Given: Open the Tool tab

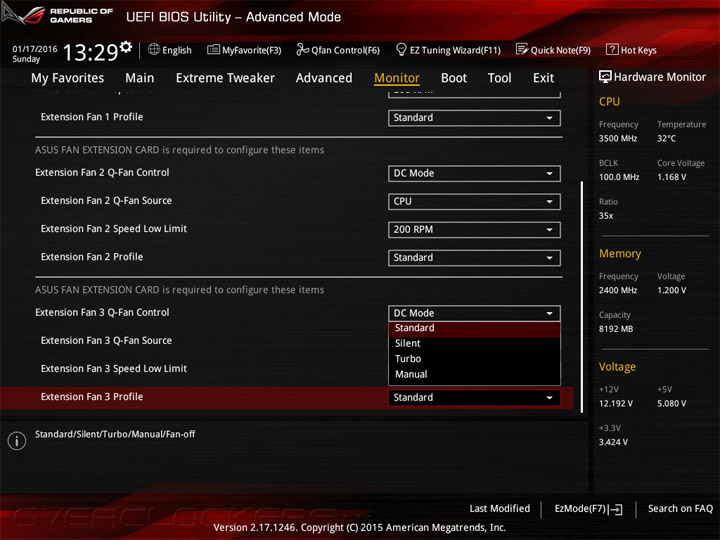Looking at the screenshot, I should [499, 78].
